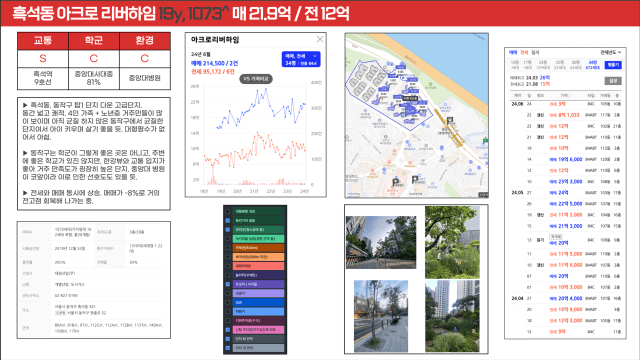Click the blue button beside pyeong sizes
The width and height of the screenshot is (640, 360).
pyautogui.click(x=613, y=65)
